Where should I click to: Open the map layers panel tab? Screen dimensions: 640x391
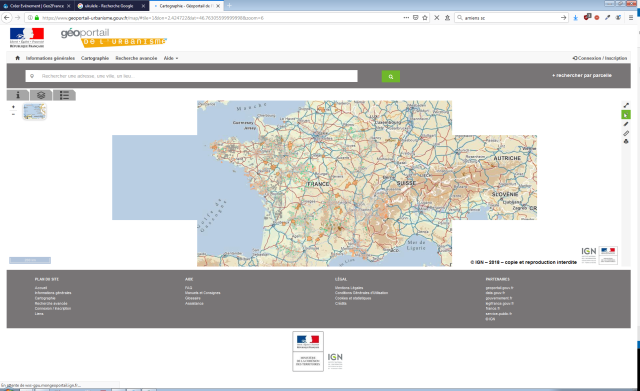[x=41, y=95]
